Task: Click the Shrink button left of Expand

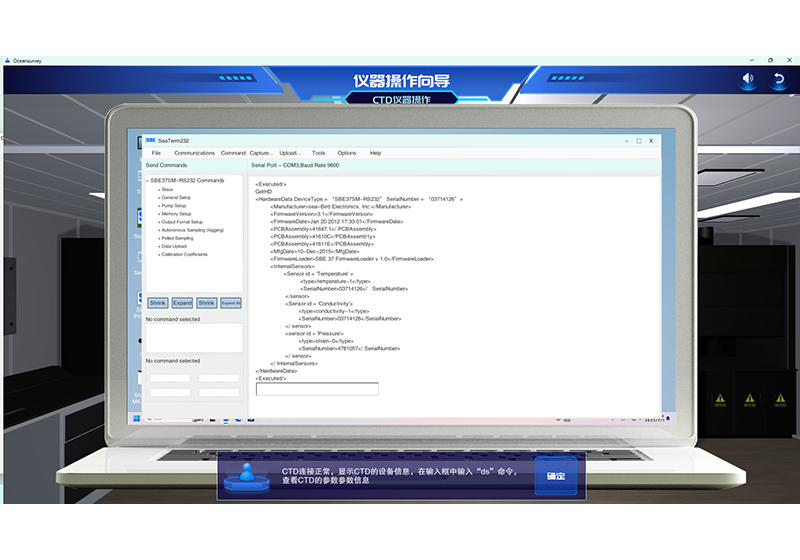Action: coord(158,303)
